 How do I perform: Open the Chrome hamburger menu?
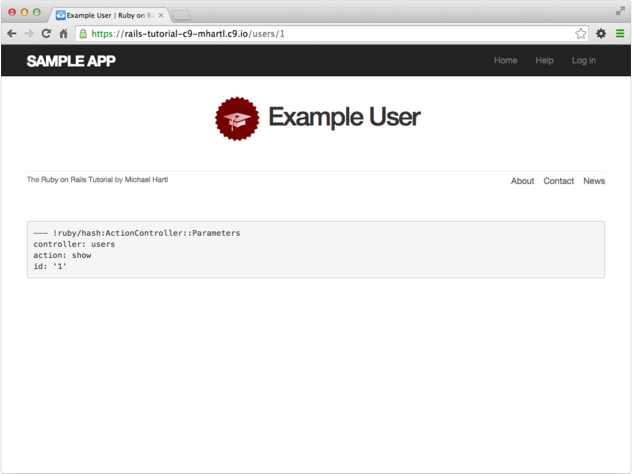pos(620,33)
